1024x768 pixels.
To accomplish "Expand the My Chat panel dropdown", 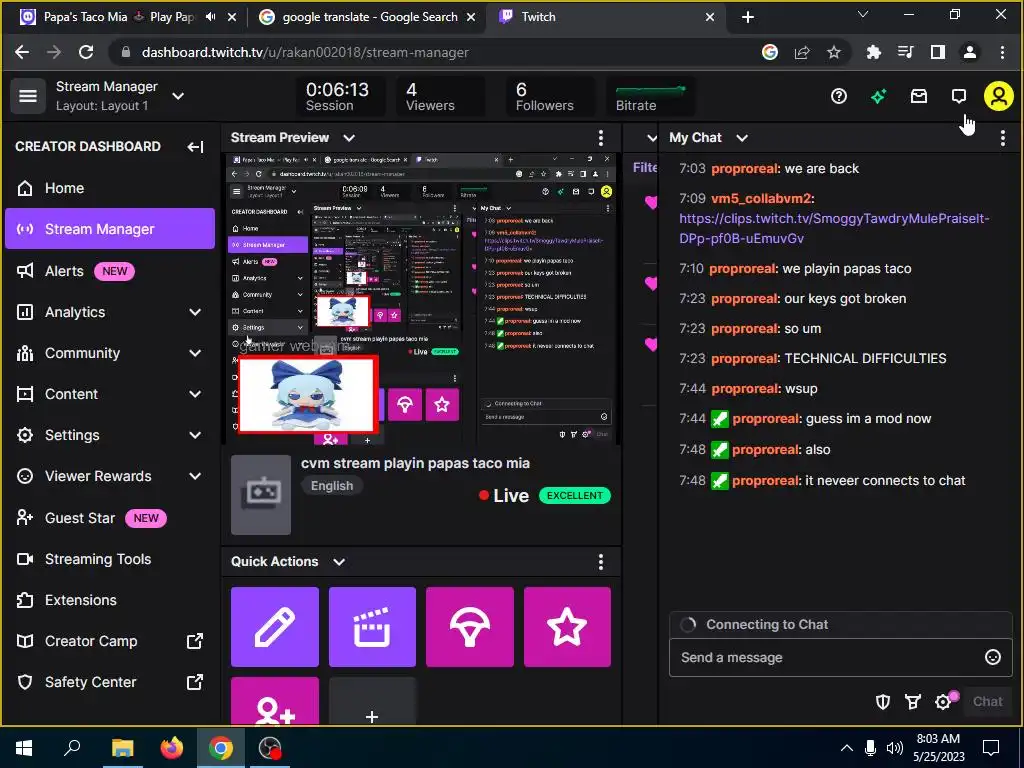I will click(741, 138).
